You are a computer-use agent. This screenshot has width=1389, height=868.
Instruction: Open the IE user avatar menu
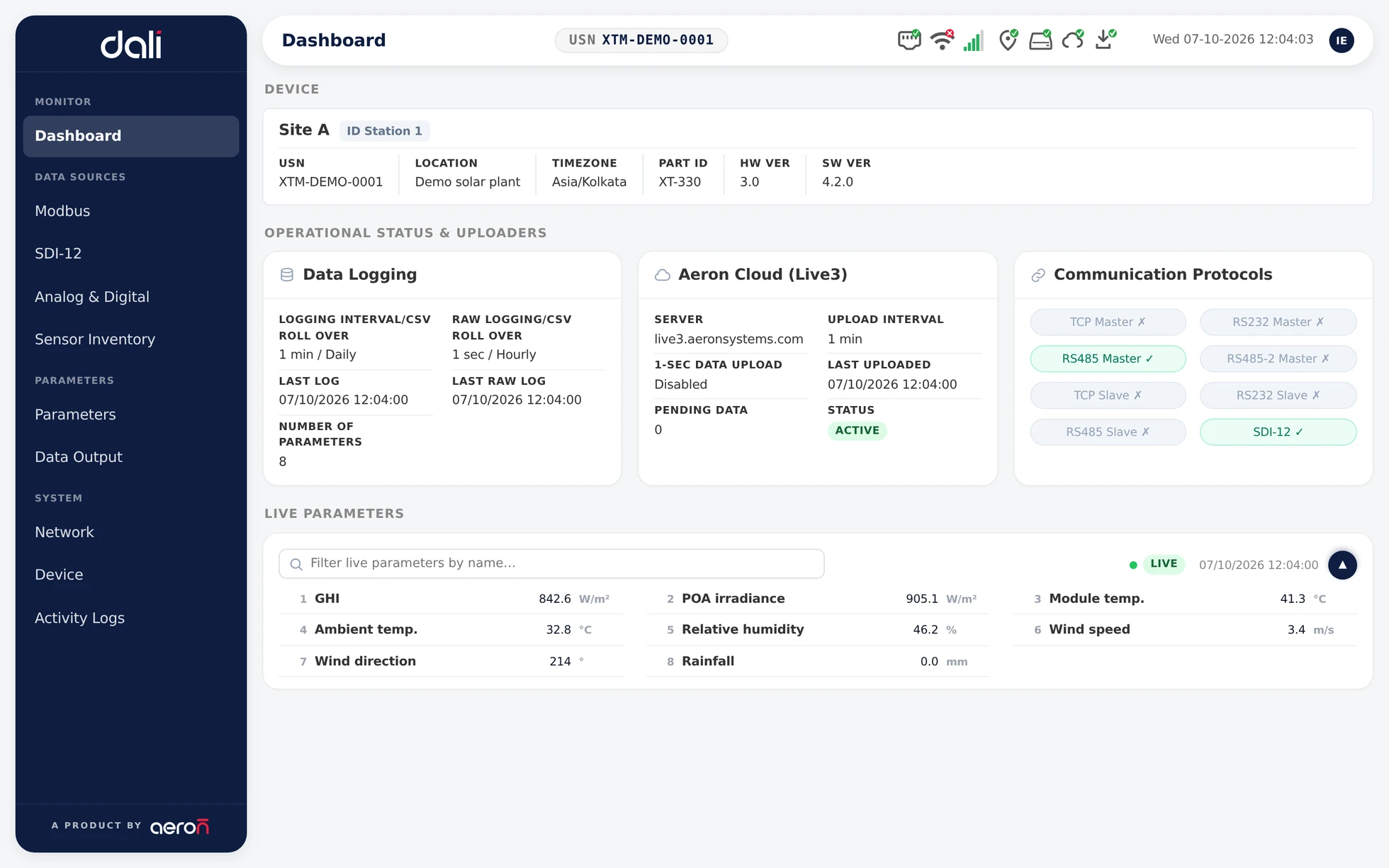click(1342, 40)
